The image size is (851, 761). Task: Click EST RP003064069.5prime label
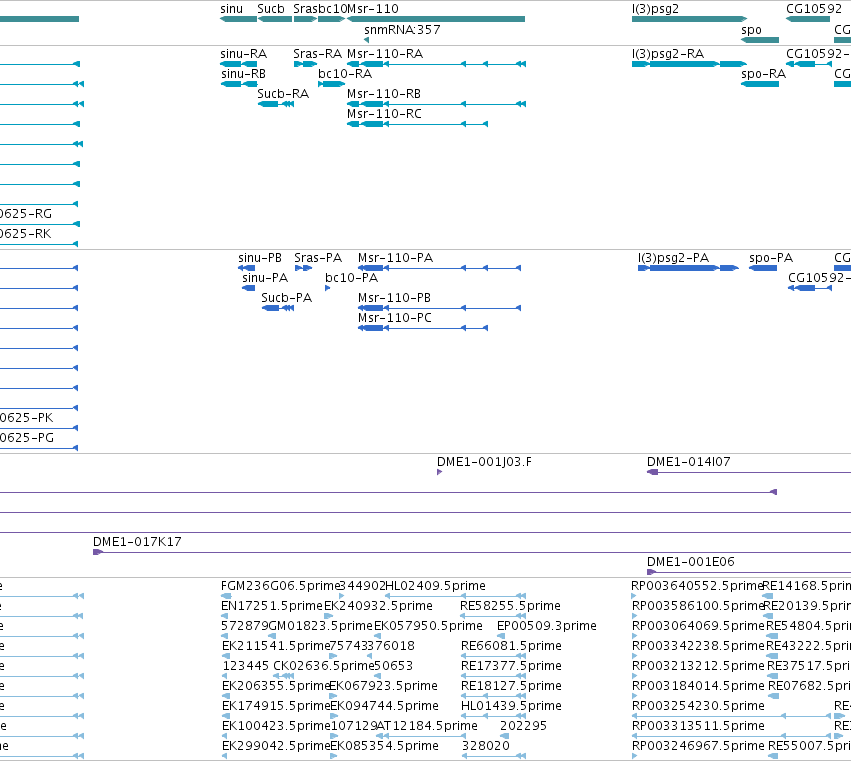698,626
